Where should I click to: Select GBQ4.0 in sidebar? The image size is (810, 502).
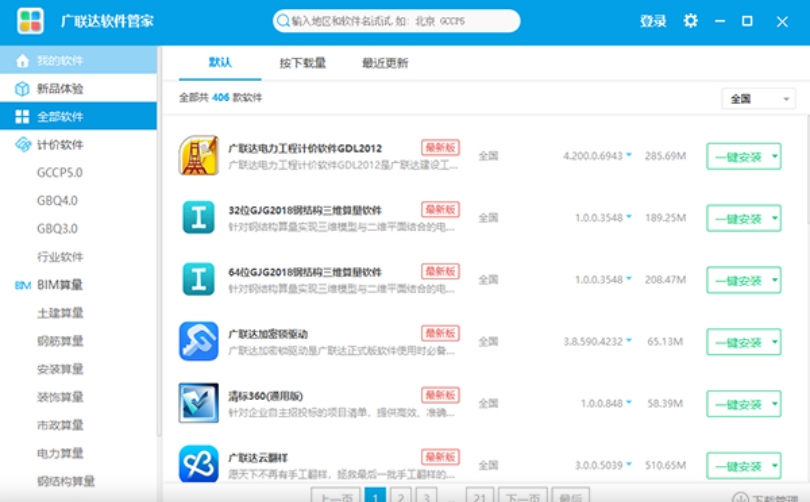(x=57, y=200)
